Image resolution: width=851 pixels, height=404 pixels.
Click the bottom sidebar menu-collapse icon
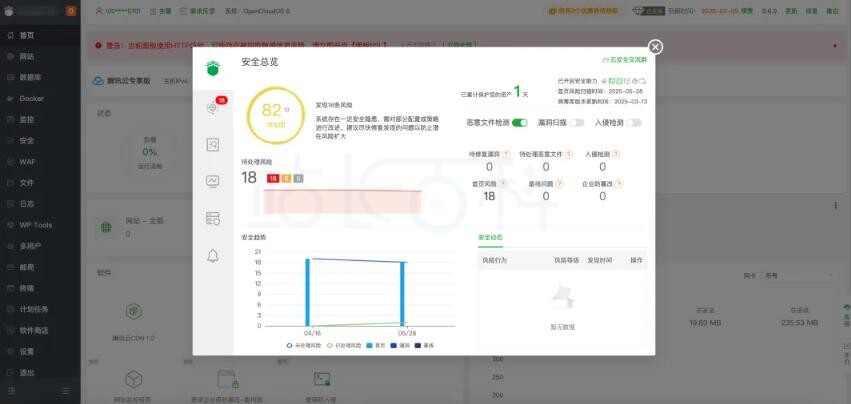click(x=66, y=391)
